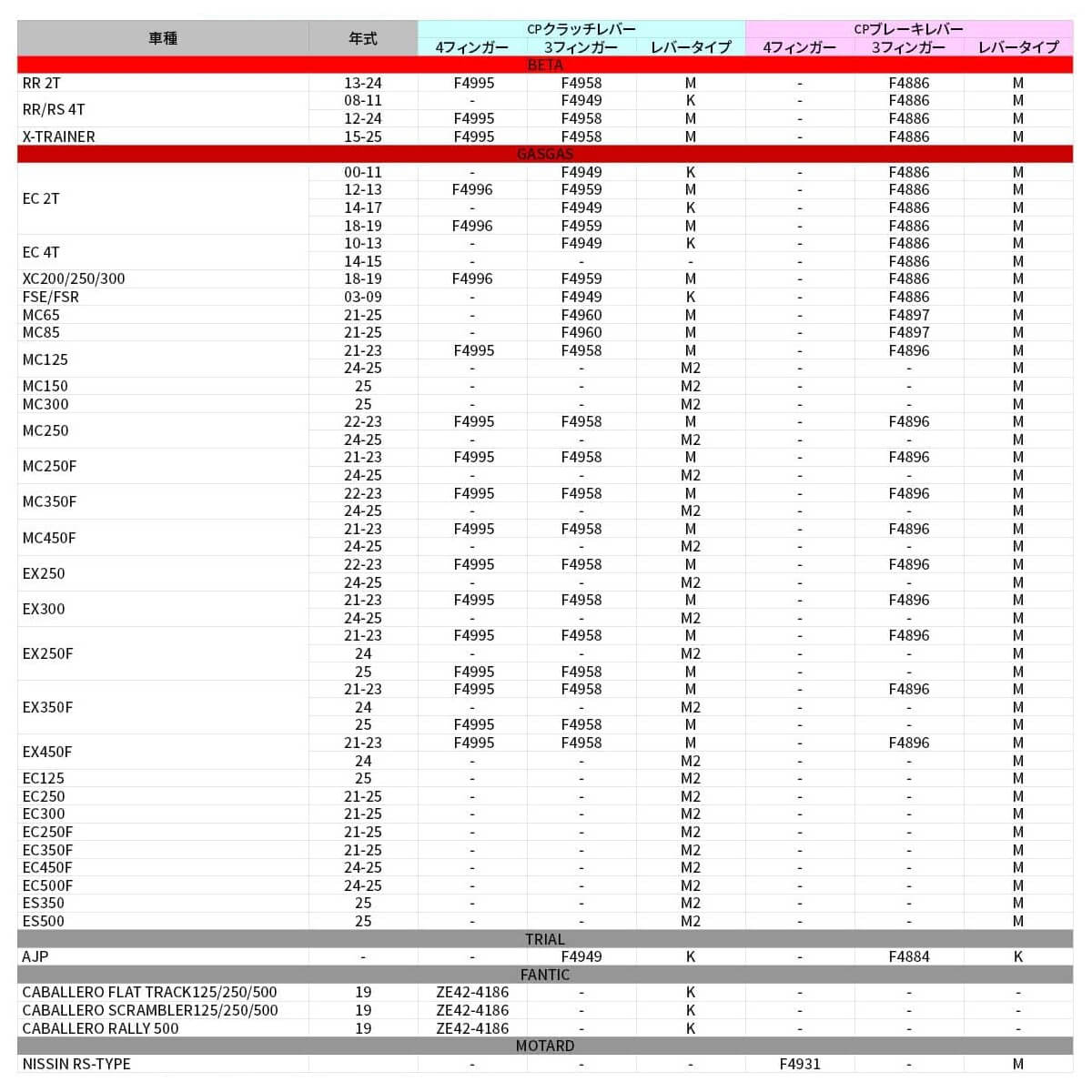Image resolution: width=1092 pixels, height=1092 pixels.
Task: Click the CPクラッチレバー header cell
Action: click(x=581, y=29)
